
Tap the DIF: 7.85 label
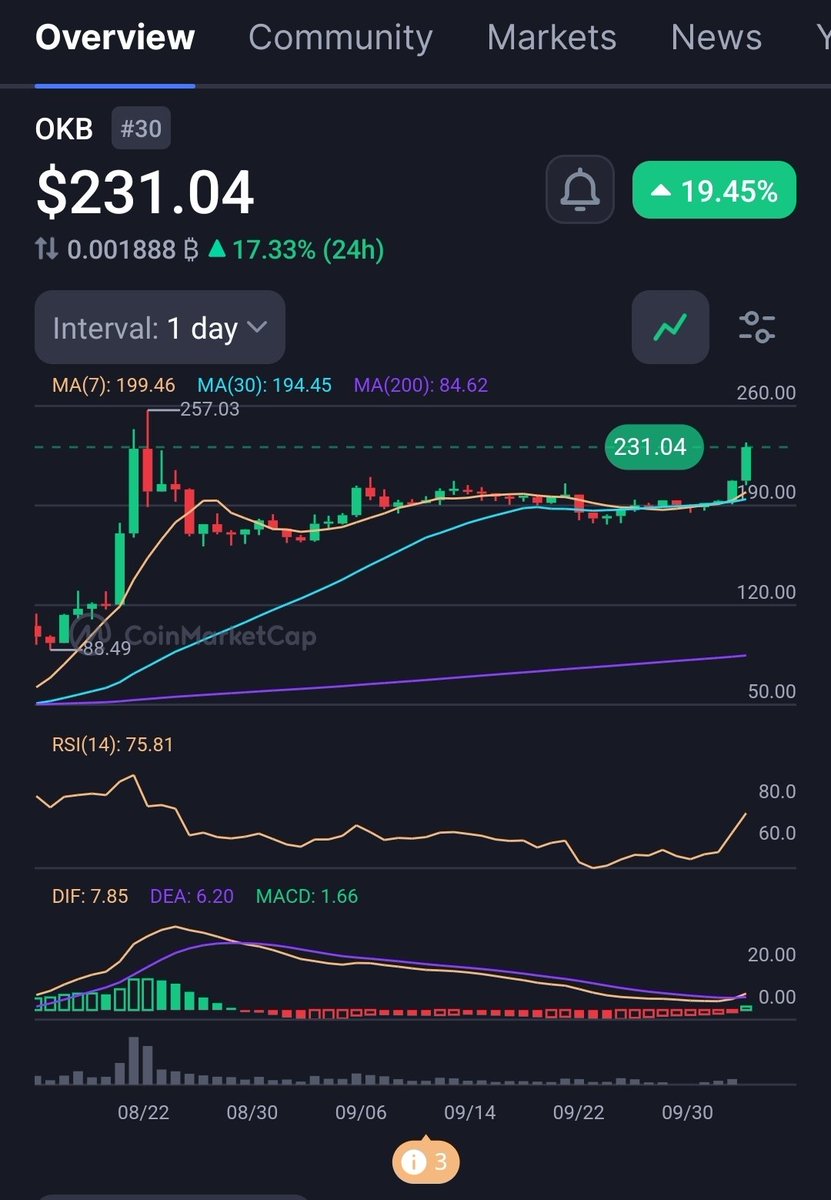coord(90,896)
